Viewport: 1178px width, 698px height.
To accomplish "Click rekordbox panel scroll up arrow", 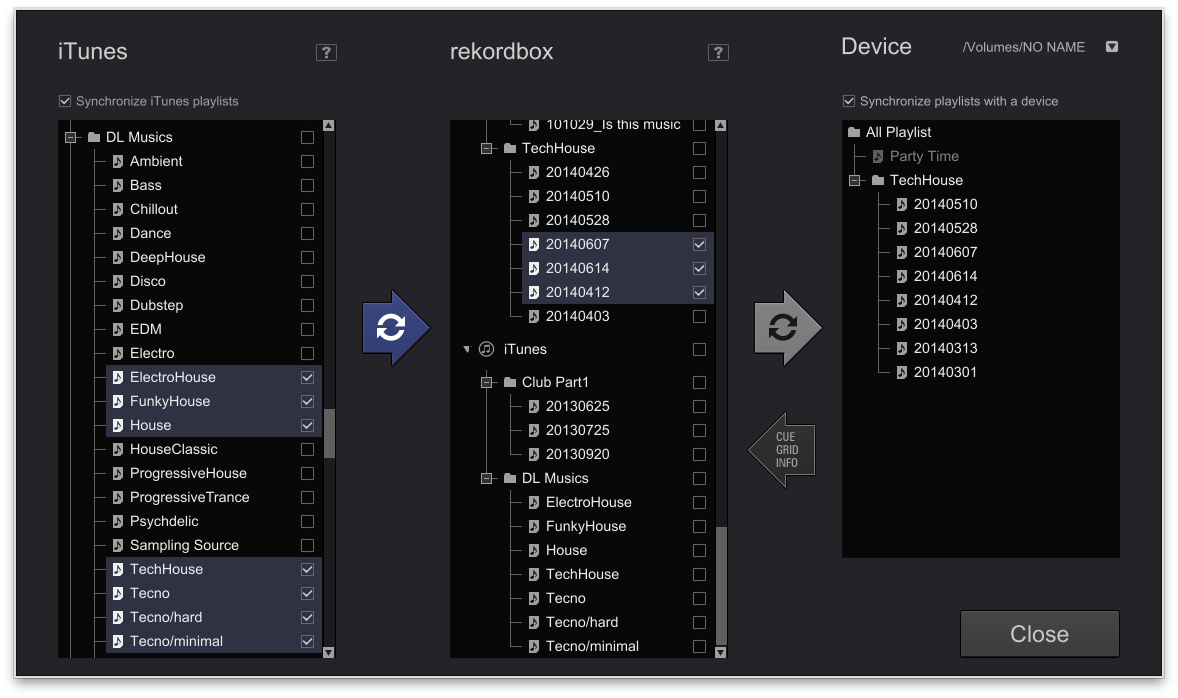I will 720,126.
